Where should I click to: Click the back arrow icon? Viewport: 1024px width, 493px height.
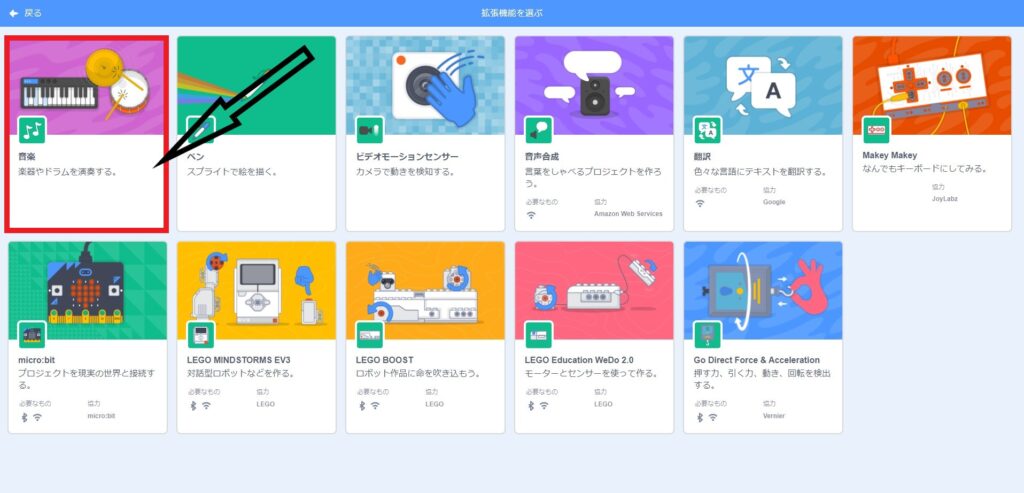coord(13,13)
